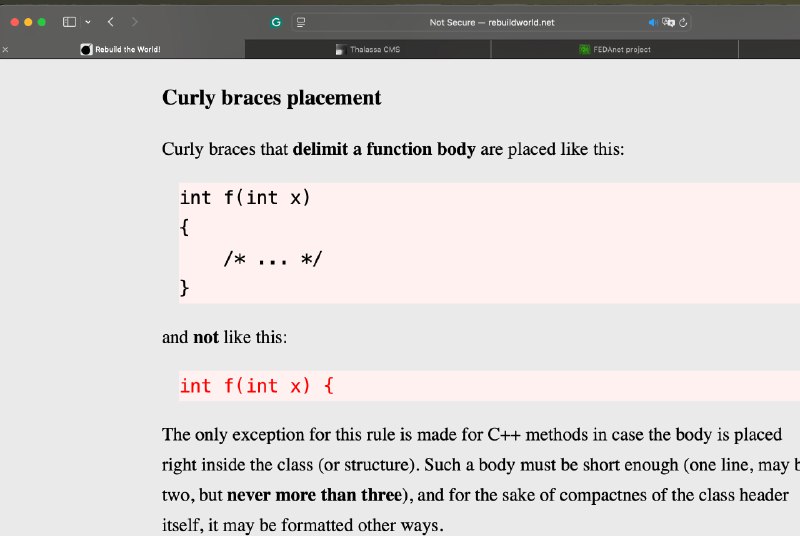Click the paragraph starting "The only exception"
This screenshot has height=536, width=800.
(472, 480)
